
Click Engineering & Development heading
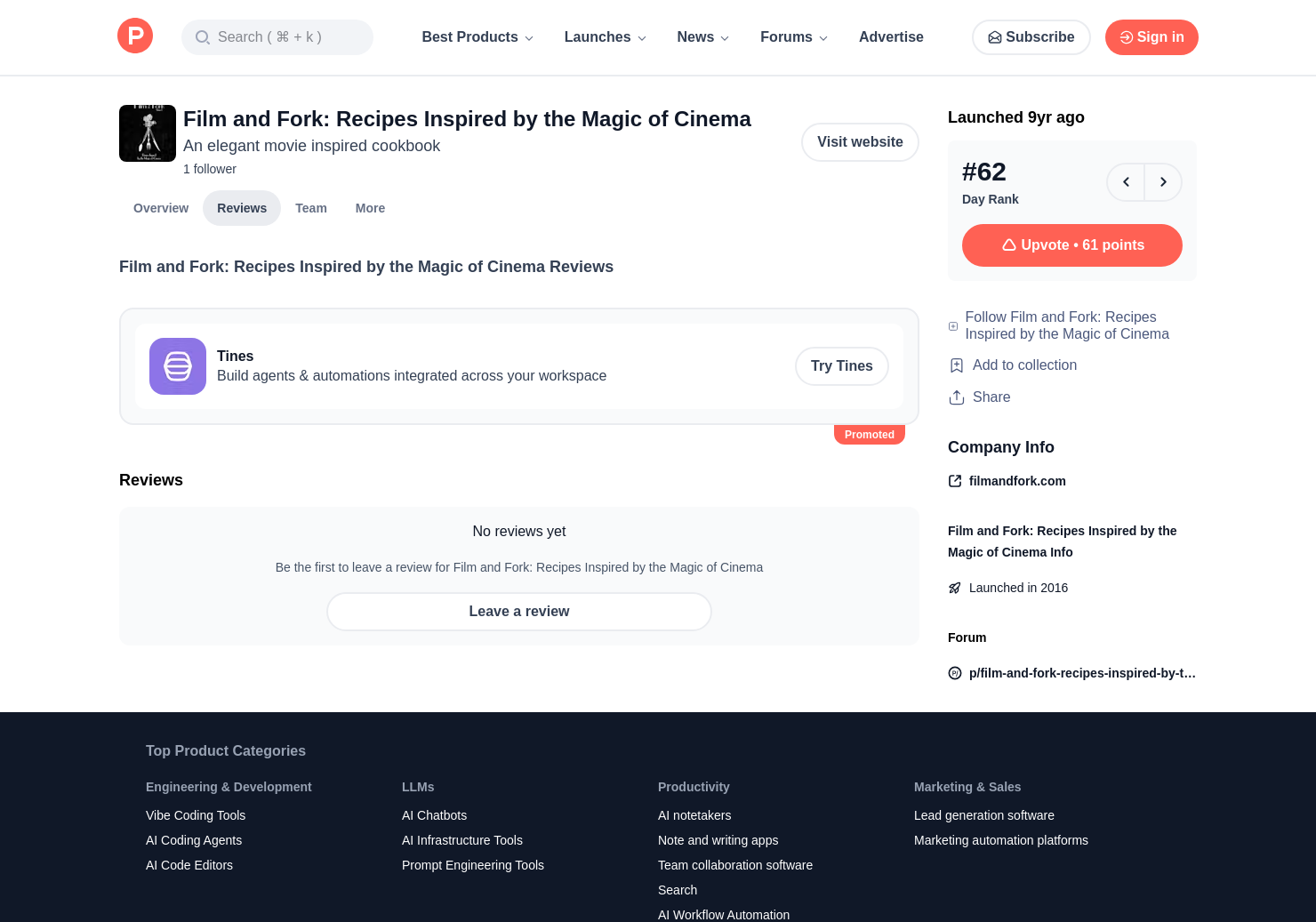coord(229,787)
